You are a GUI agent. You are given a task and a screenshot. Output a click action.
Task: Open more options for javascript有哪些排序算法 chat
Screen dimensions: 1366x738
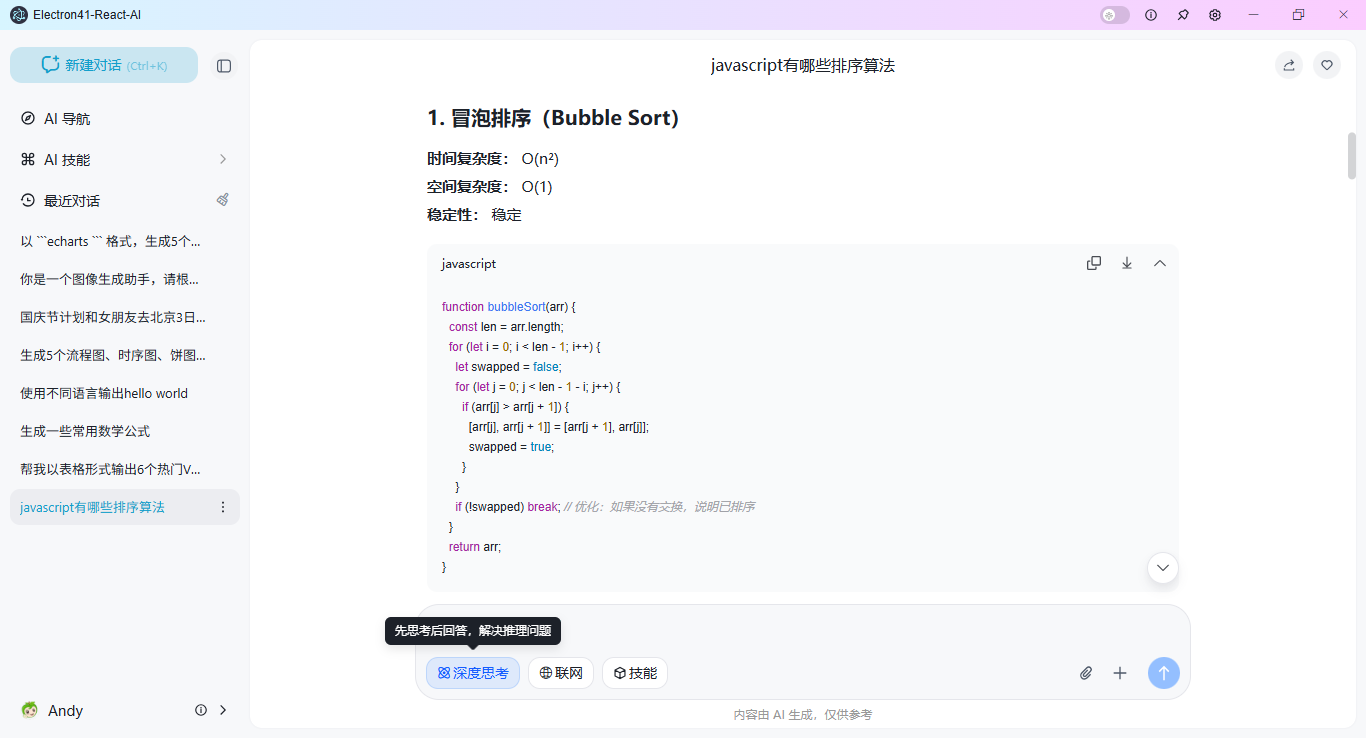(x=223, y=507)
